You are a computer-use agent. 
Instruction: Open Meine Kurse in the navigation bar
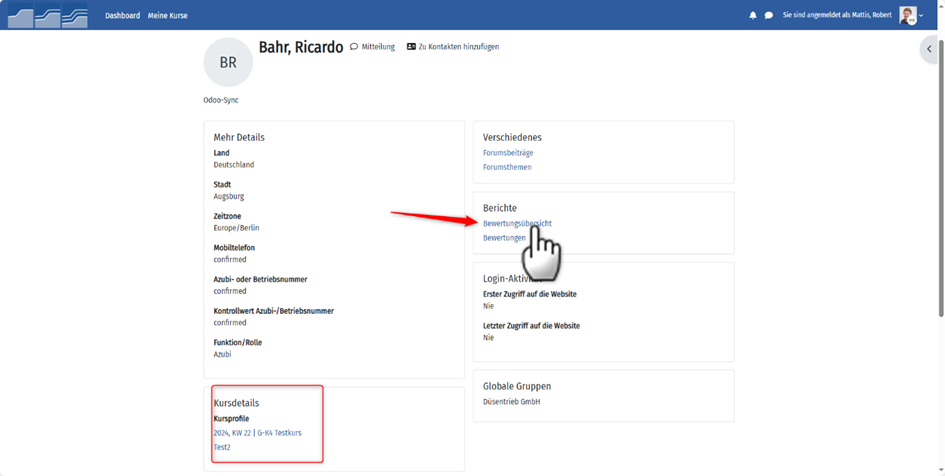click(x=167, y=16)
